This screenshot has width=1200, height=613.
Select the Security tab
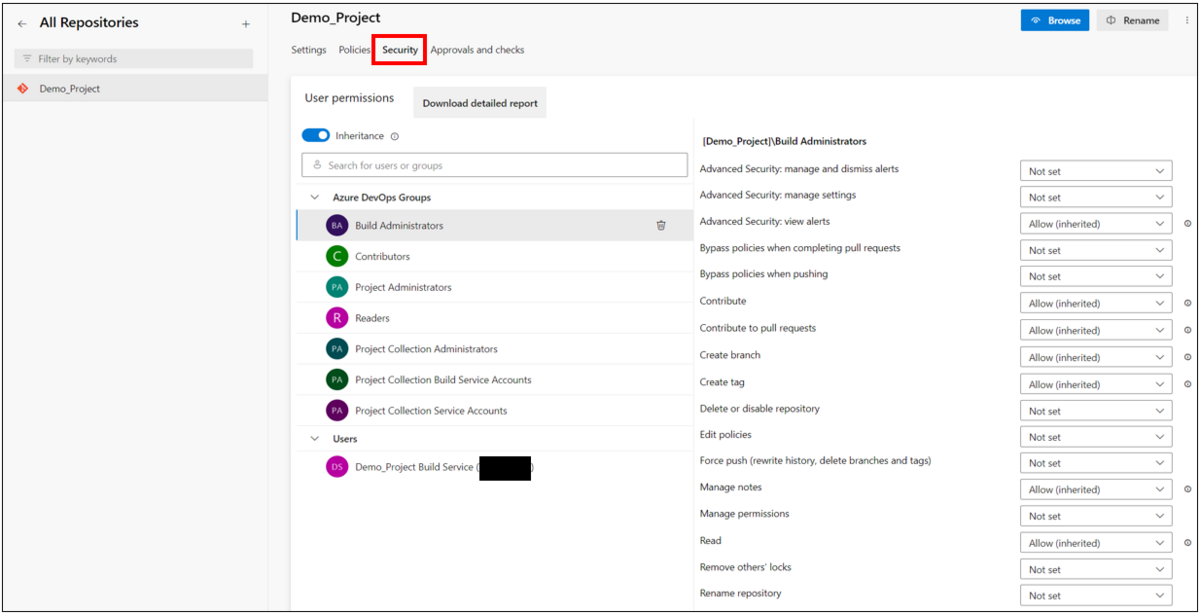[x=400, y=50]
